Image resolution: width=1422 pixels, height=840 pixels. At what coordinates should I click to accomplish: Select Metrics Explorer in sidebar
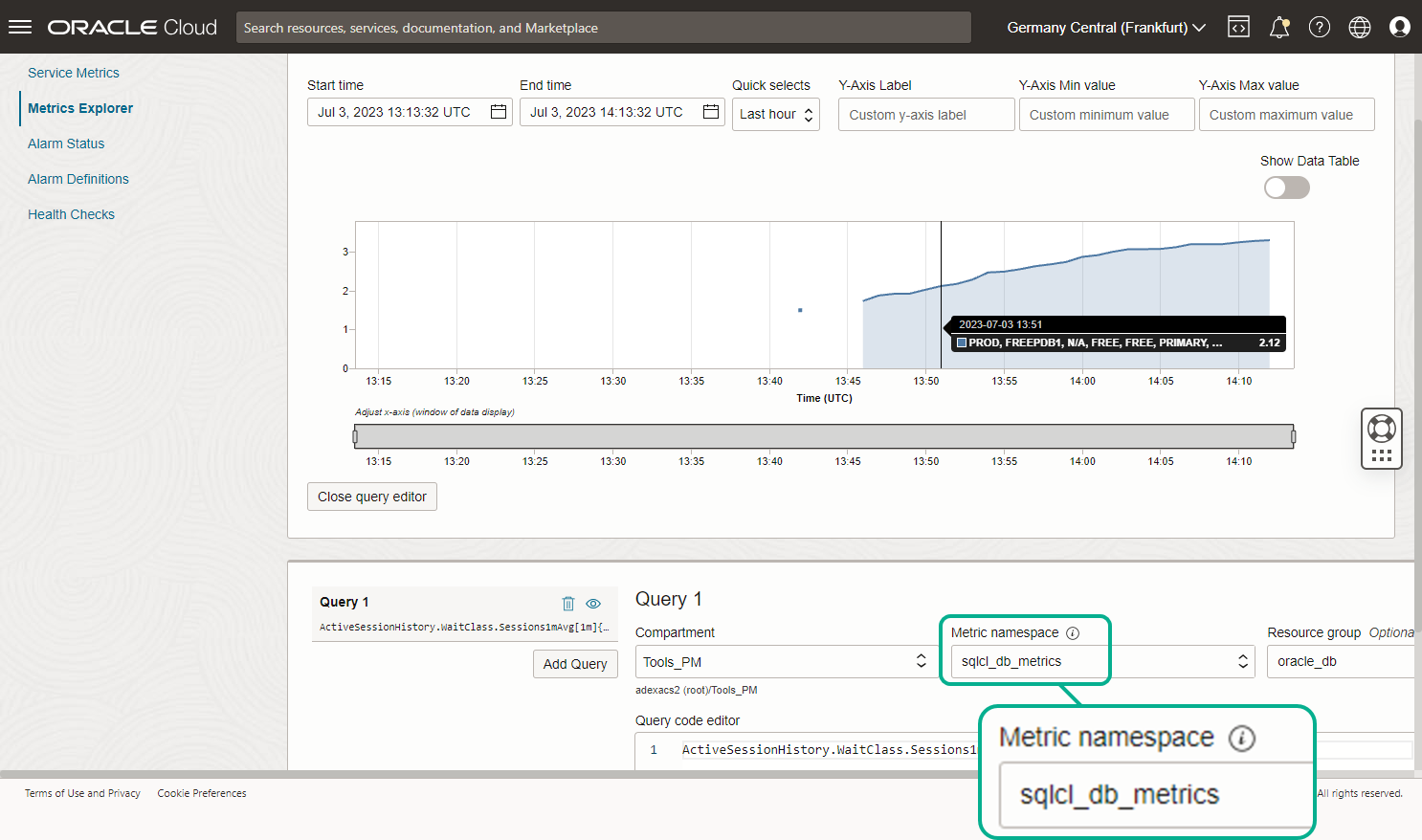(80, 108)
